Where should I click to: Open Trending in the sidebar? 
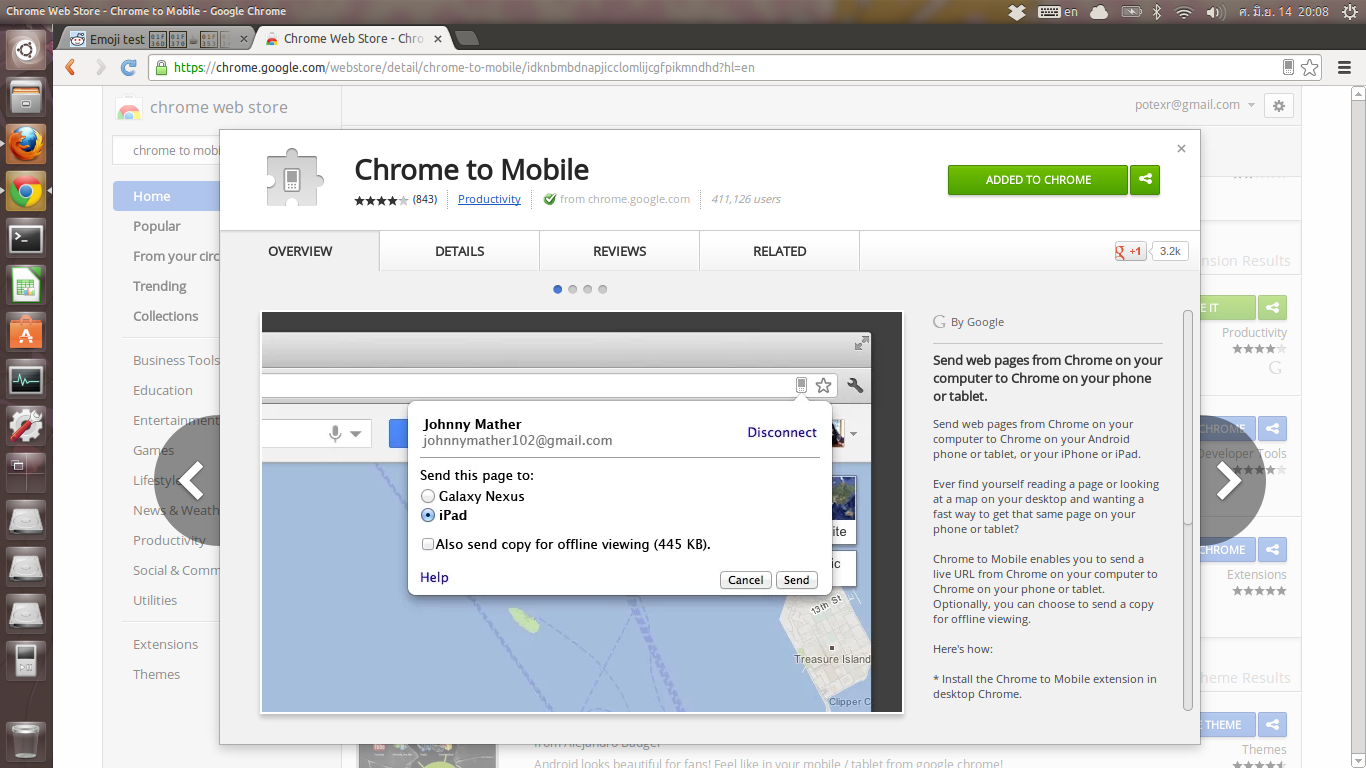pos(160,286)
